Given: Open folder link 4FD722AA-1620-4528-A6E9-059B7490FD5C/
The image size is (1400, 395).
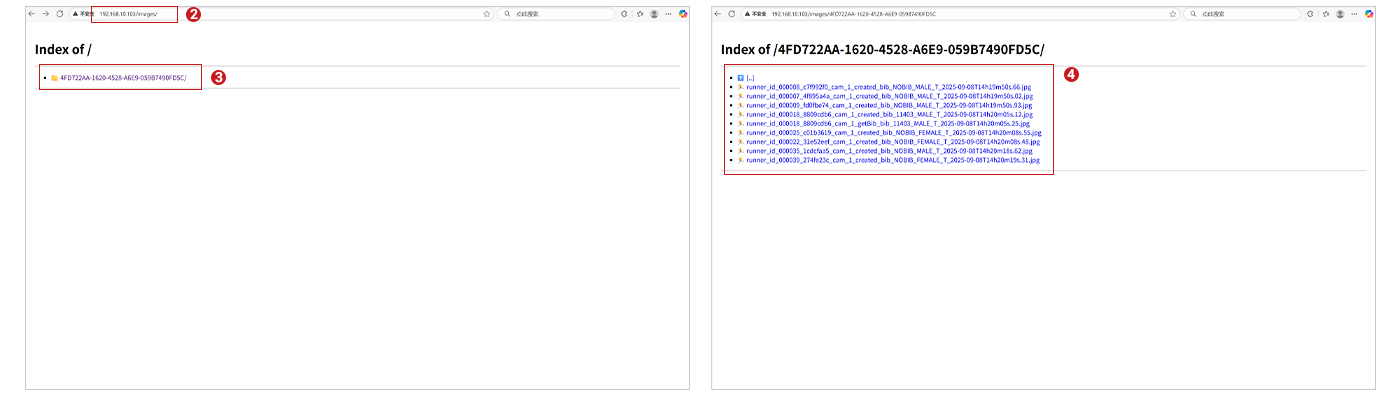Looking at the screenshot, I should pyautogui.click(x=123, y=77).
